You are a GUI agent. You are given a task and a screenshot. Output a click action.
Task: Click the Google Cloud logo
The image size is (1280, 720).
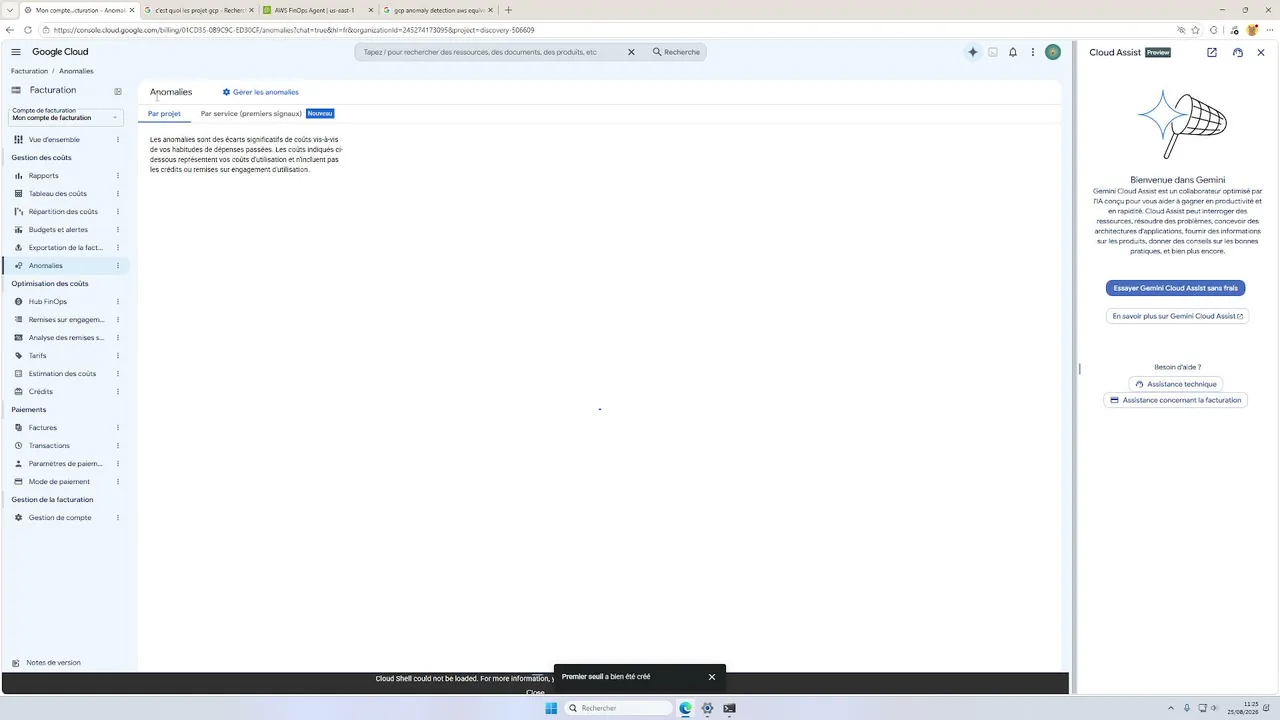[x=60, y=52]
